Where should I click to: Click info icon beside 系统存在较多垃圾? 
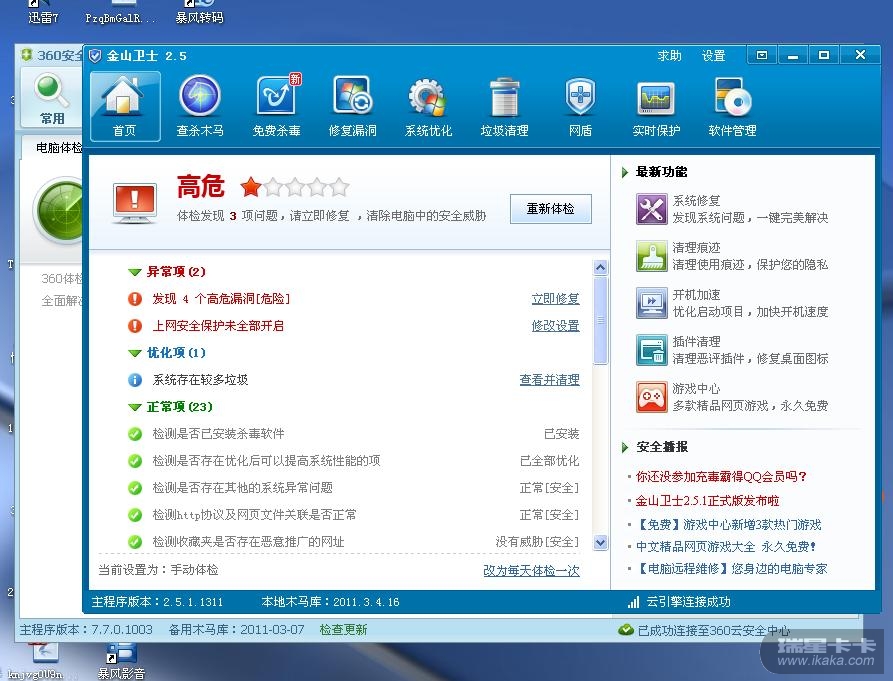coord(135,380)
